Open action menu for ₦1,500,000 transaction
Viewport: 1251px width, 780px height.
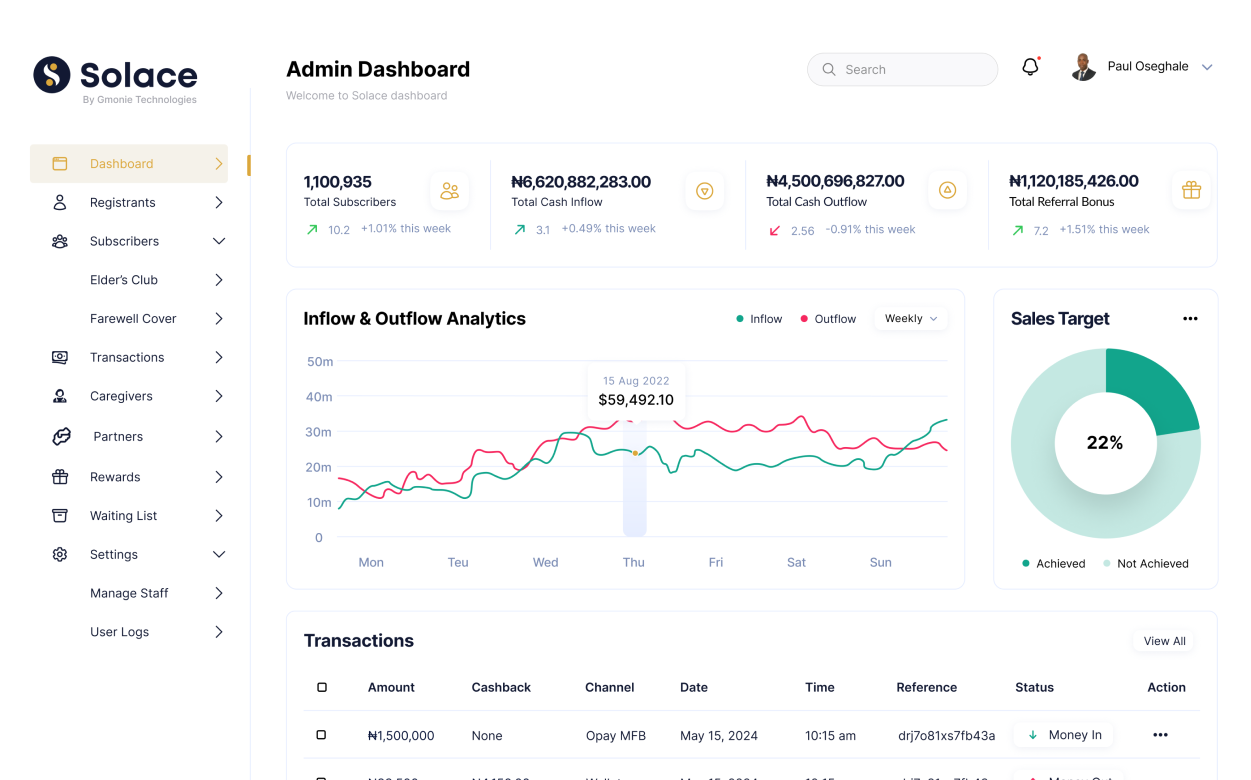(x=1160, y=735)
